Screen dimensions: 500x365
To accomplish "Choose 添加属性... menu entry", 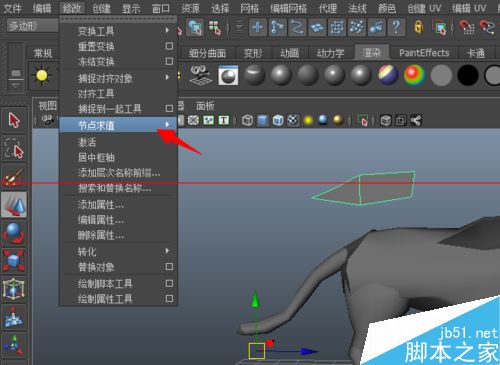I will 118,204.
